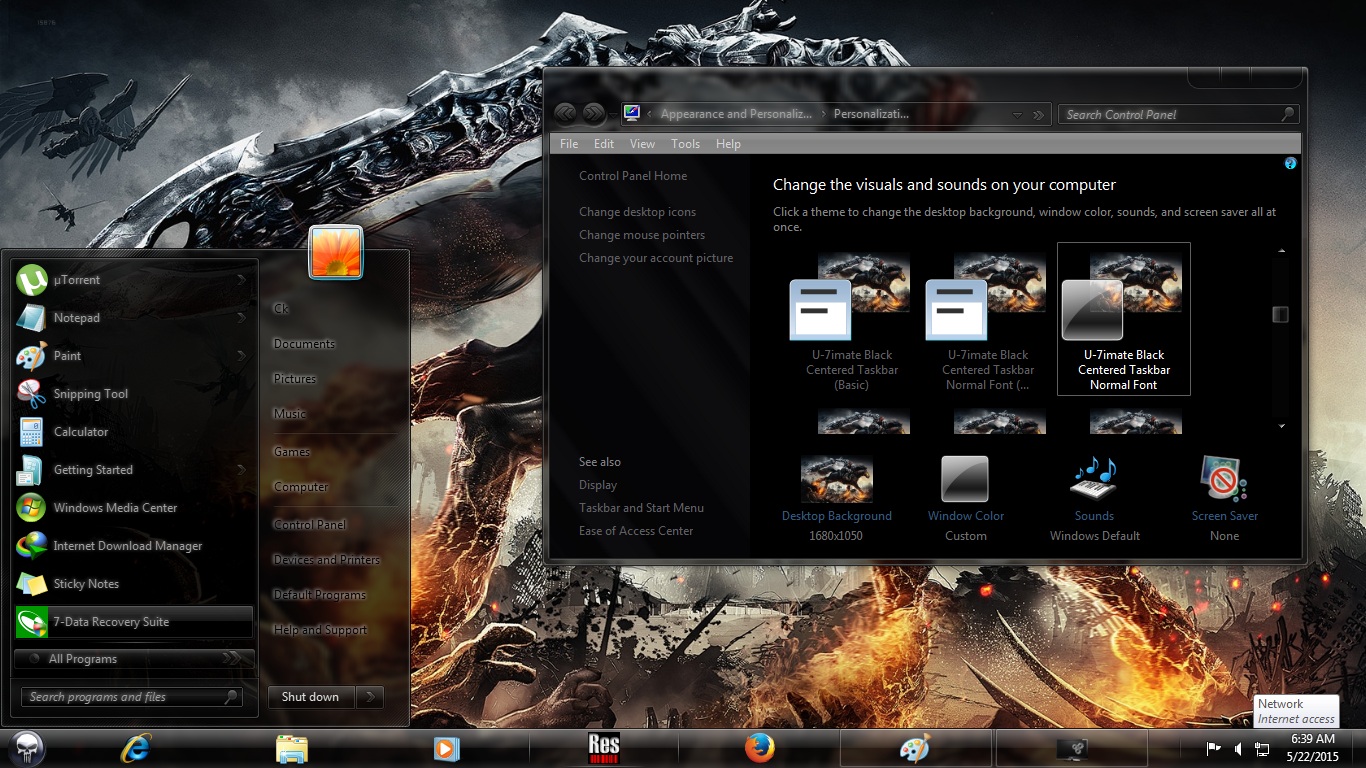Viewport: 1366px width, 768px height.
Task: Click the Search programs and files box
Action: [131, 697]
